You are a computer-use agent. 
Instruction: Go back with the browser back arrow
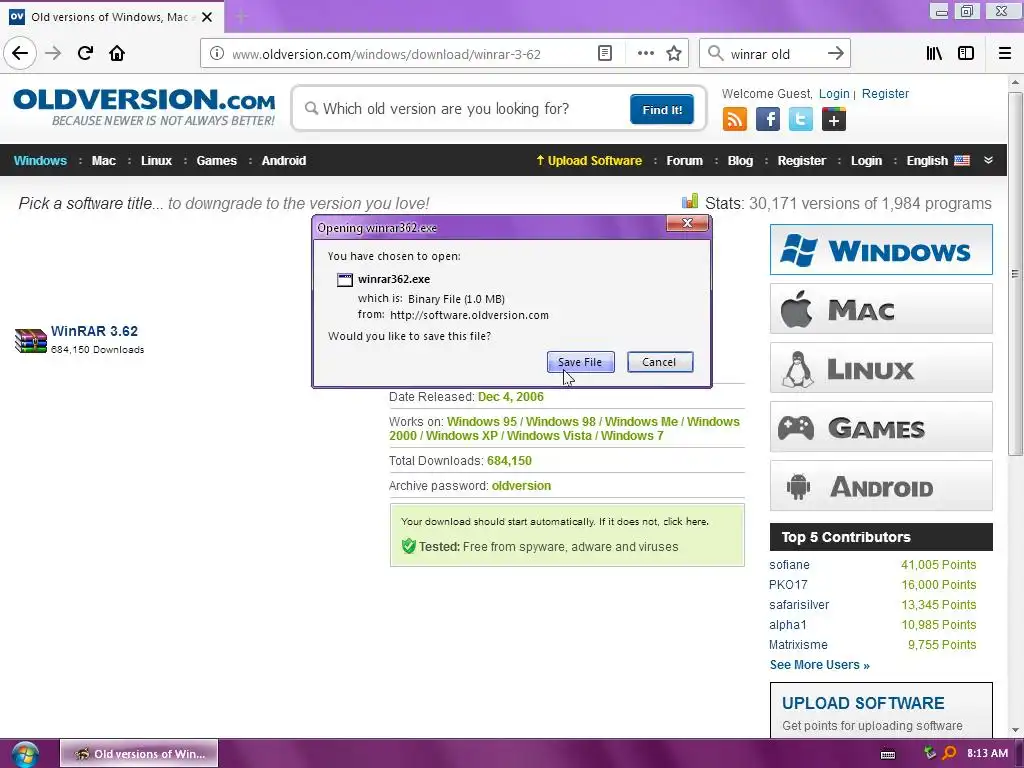tap(20, 53)
